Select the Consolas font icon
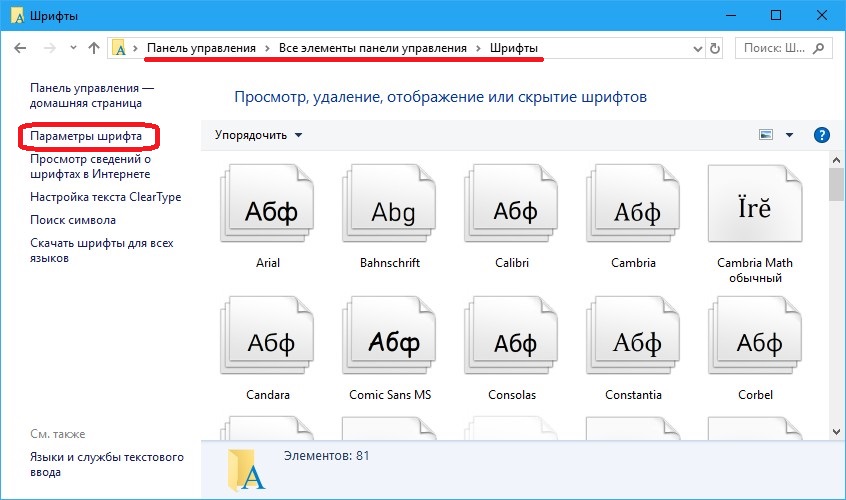Viewport: 846px width, 500px height. pyautogui.click(x=511, y=335)
